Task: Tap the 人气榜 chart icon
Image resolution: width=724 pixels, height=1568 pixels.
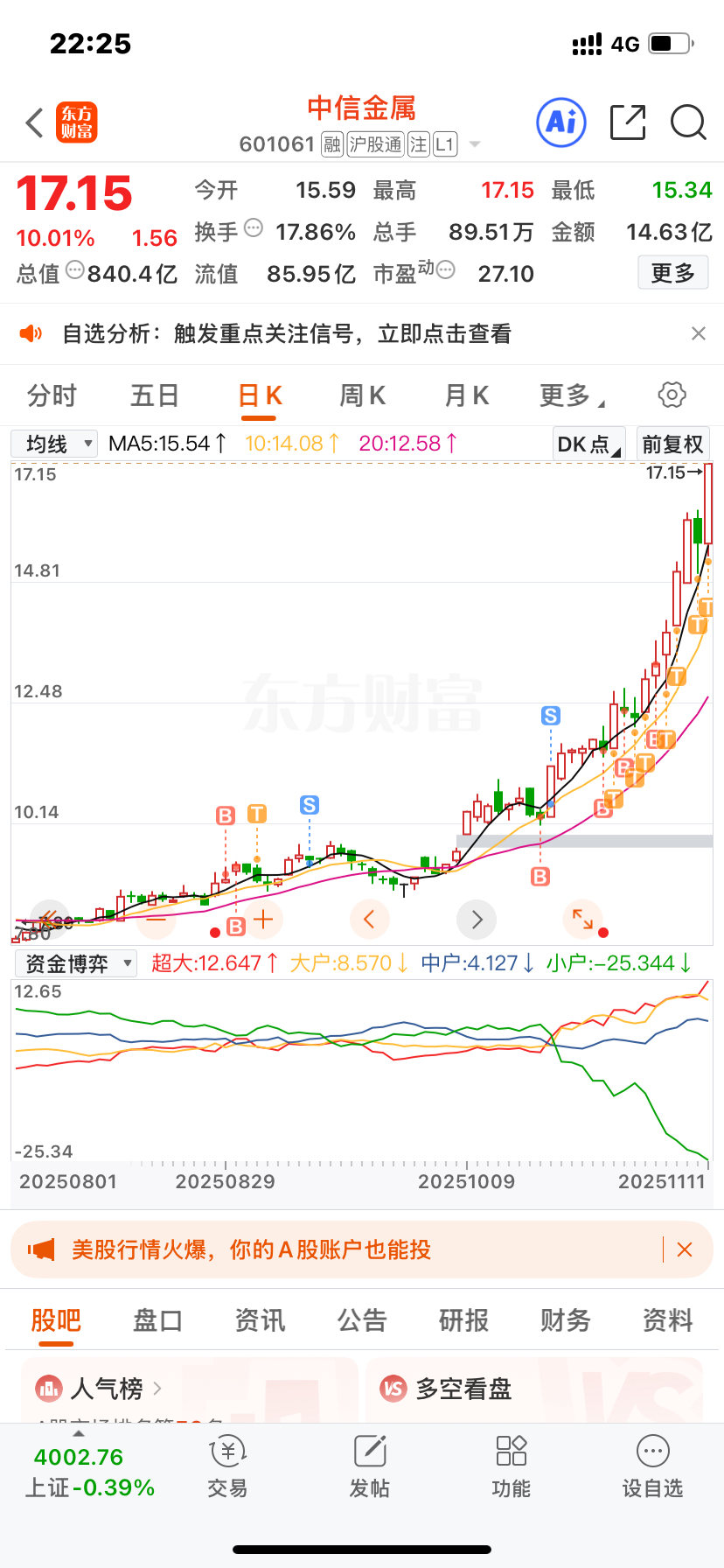Action: [48, 1388]
